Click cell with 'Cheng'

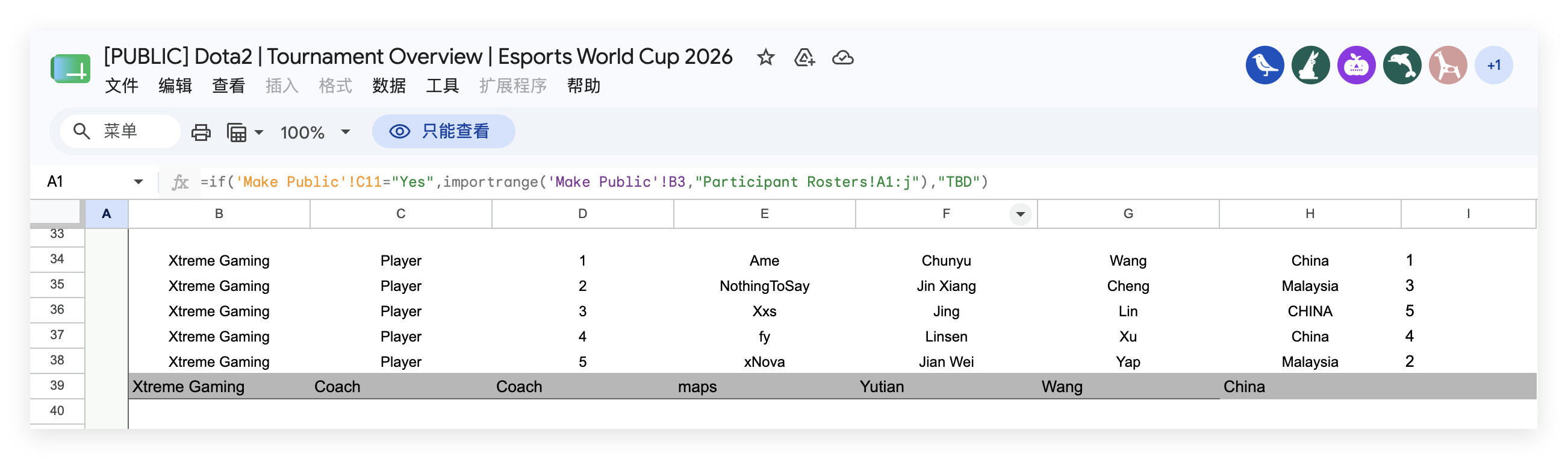(1128, 286)
